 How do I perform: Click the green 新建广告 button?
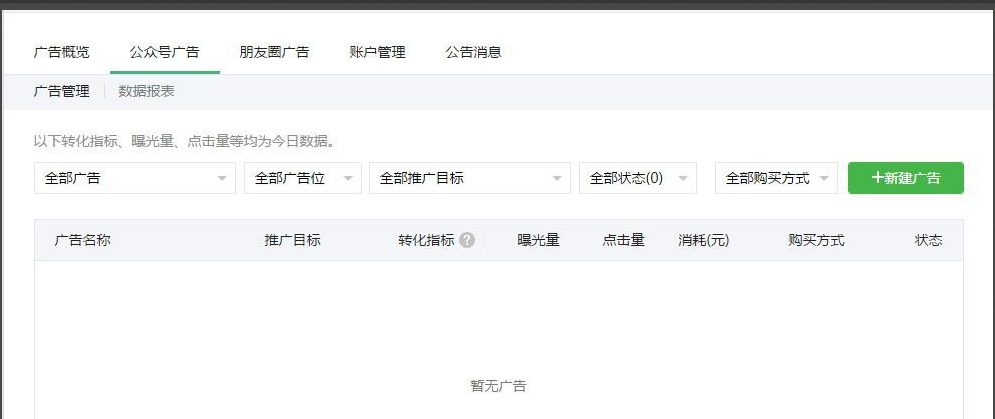pyautogui.click(x=906, y=178)
